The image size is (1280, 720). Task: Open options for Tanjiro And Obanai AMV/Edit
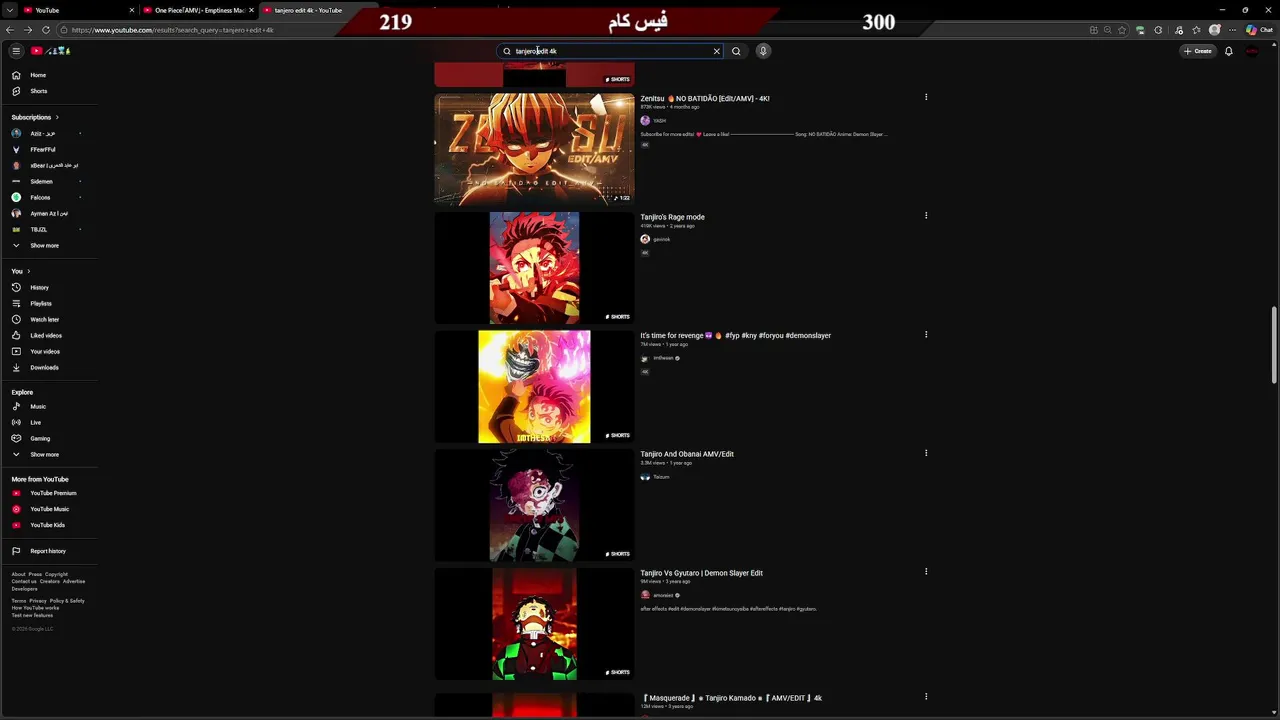click(926, 452)
